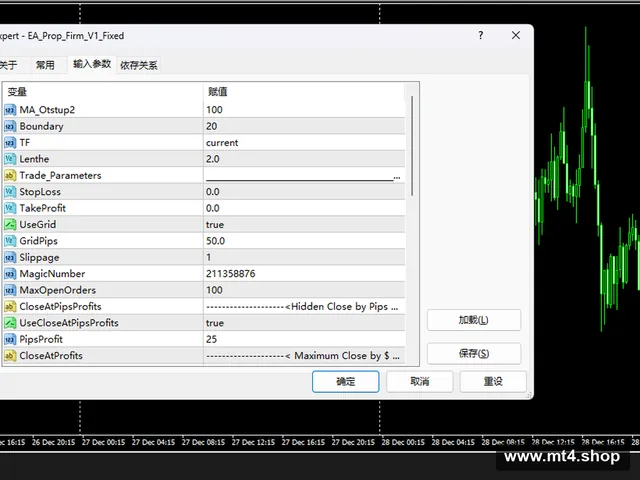640x480 pixels.
Task: Click the boolean icon beside UseGrid
Action: click(10, 224)
